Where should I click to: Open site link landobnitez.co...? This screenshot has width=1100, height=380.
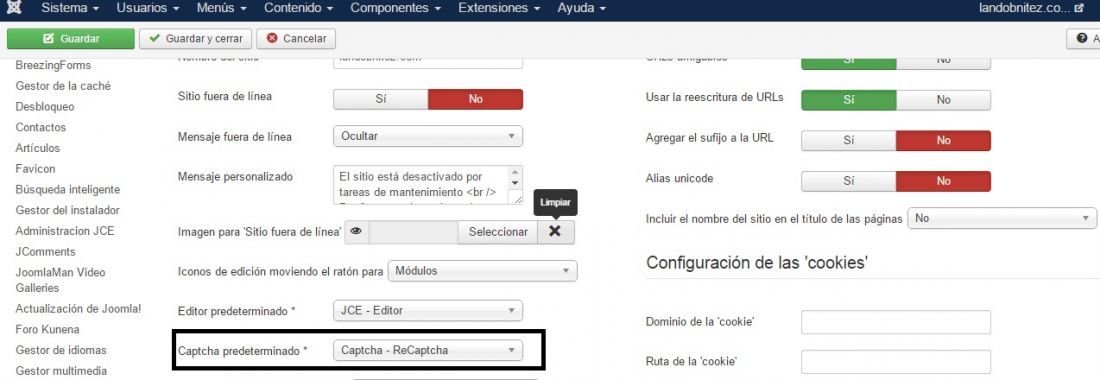tap(1031, 8)
